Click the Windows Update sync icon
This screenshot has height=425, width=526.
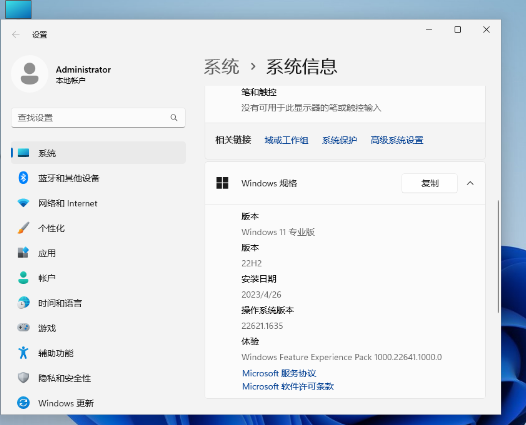tap(23, 403)
